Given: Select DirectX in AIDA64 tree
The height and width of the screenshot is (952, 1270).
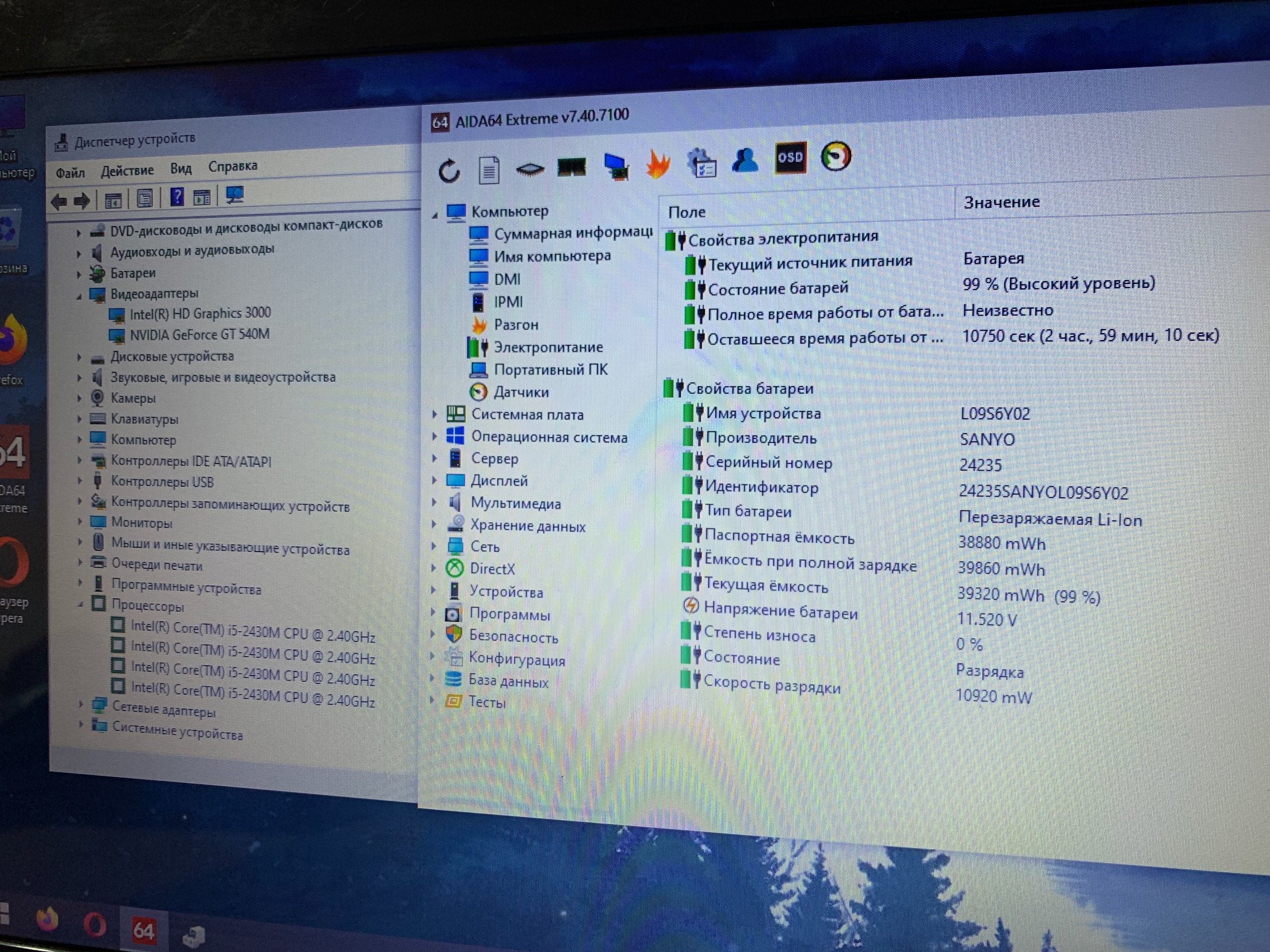Looking at the screenshot, I should [x=492, y=569].
